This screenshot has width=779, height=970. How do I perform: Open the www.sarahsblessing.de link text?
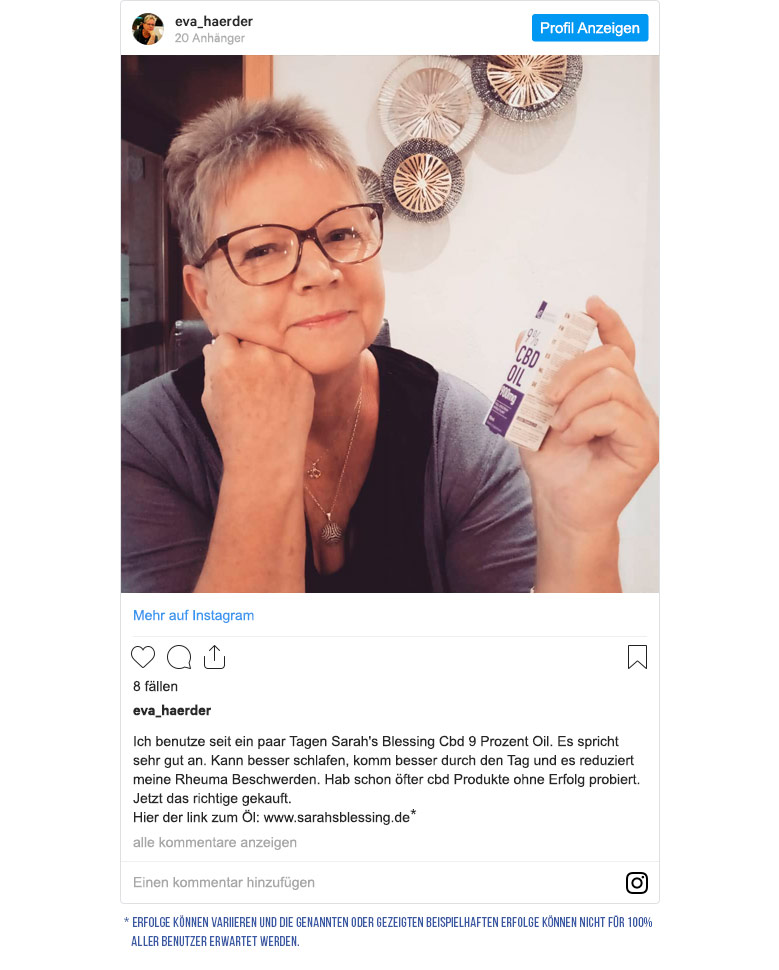tap(337, 817)
